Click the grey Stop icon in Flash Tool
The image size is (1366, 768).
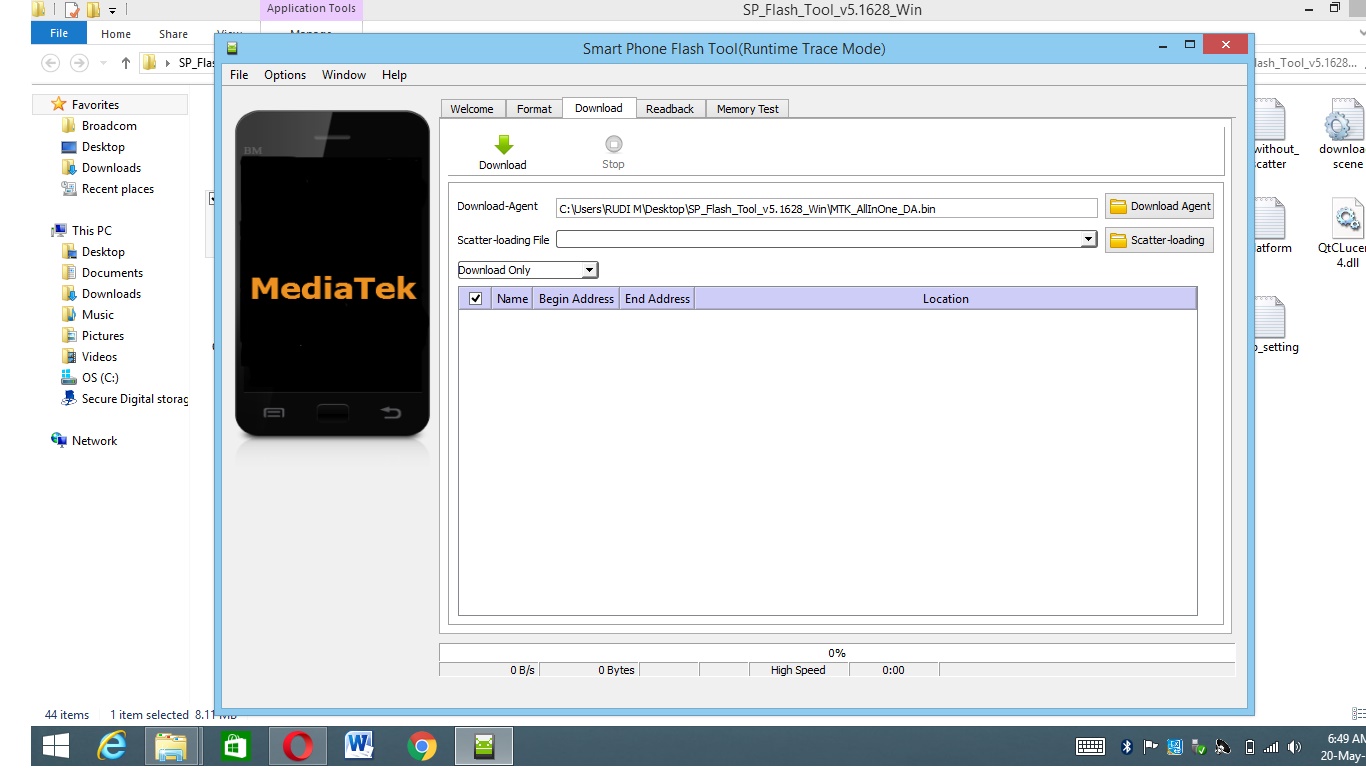[613, 144]
